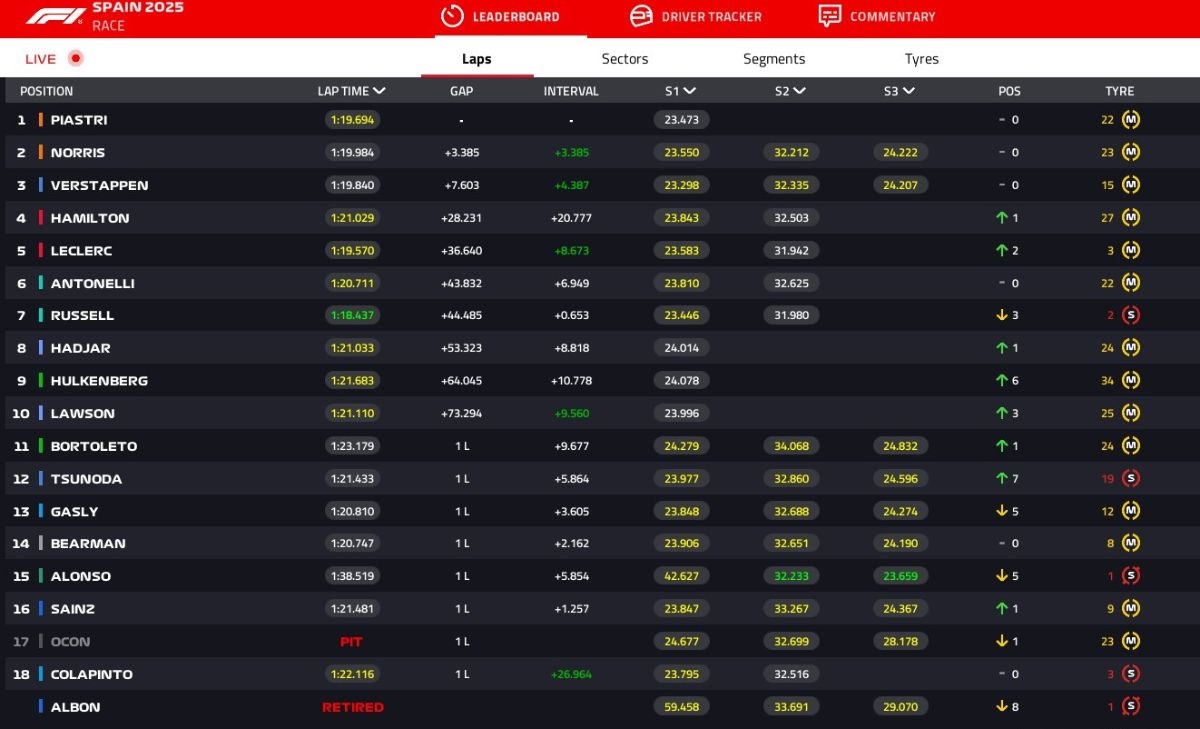This screenshot has height=729, width=1200.
Task: Open the Segments tab
Action: 774,59
